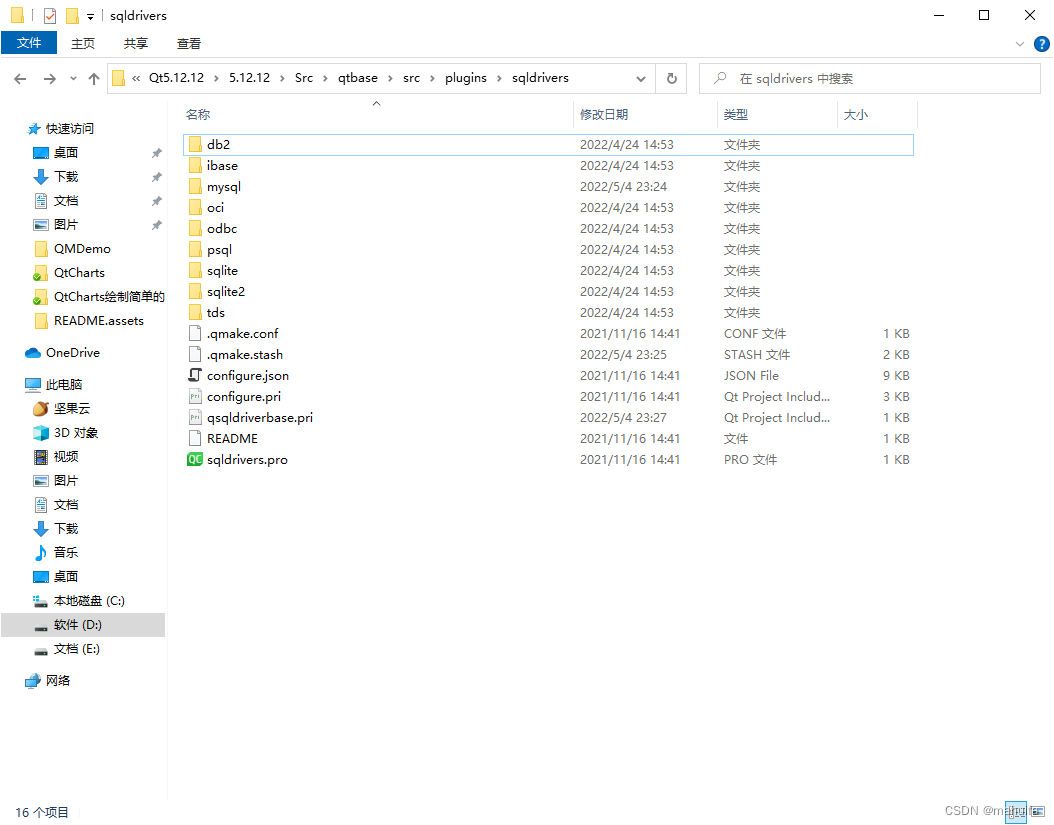Open the 查看 ribbon tab
This screenshot has height=825, width=1054.
pyautogui.click(x=189, y=44)
